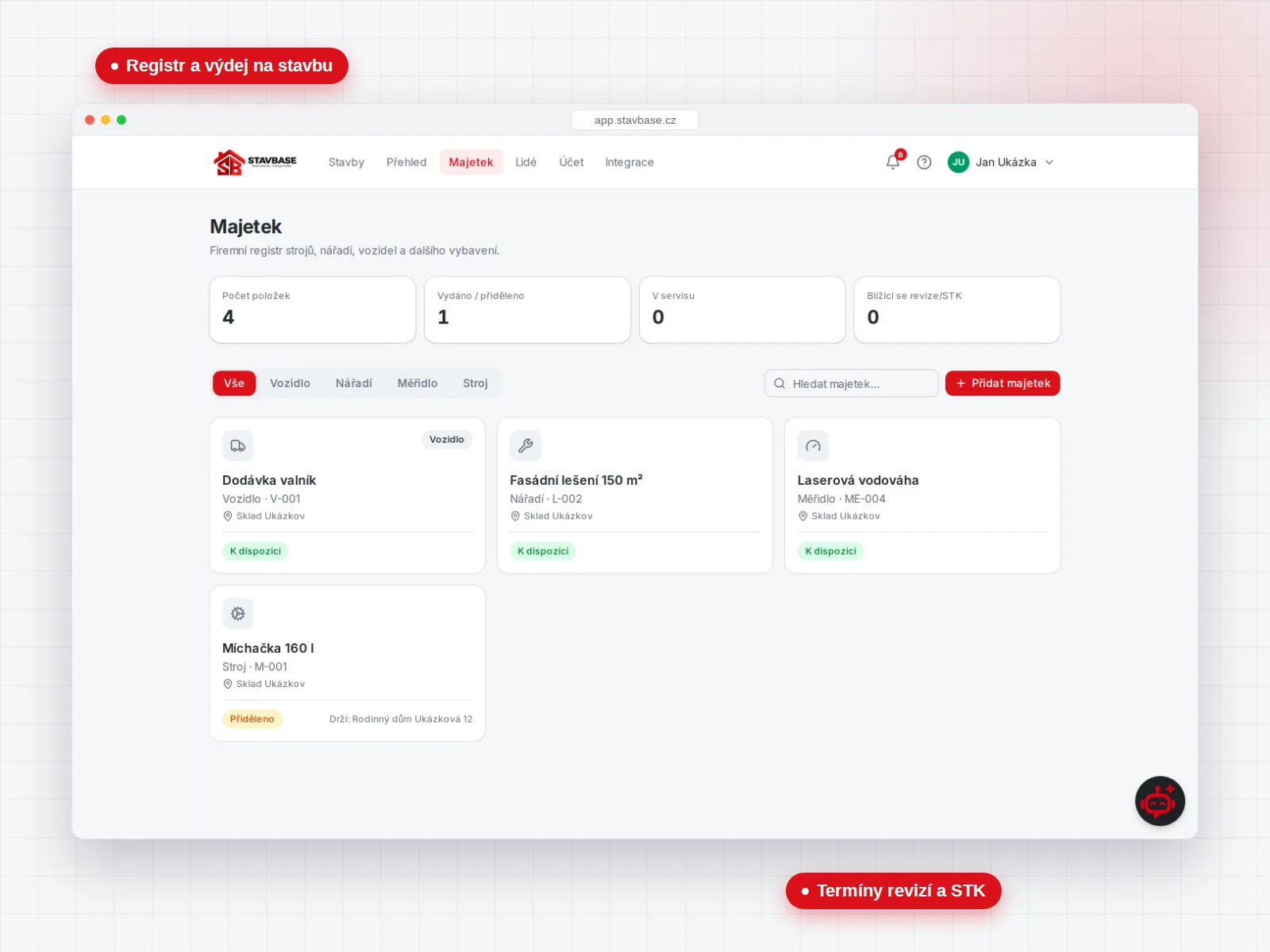Click the Blížící se revize/STK card
1270x952 pixels.
(957, 310)
